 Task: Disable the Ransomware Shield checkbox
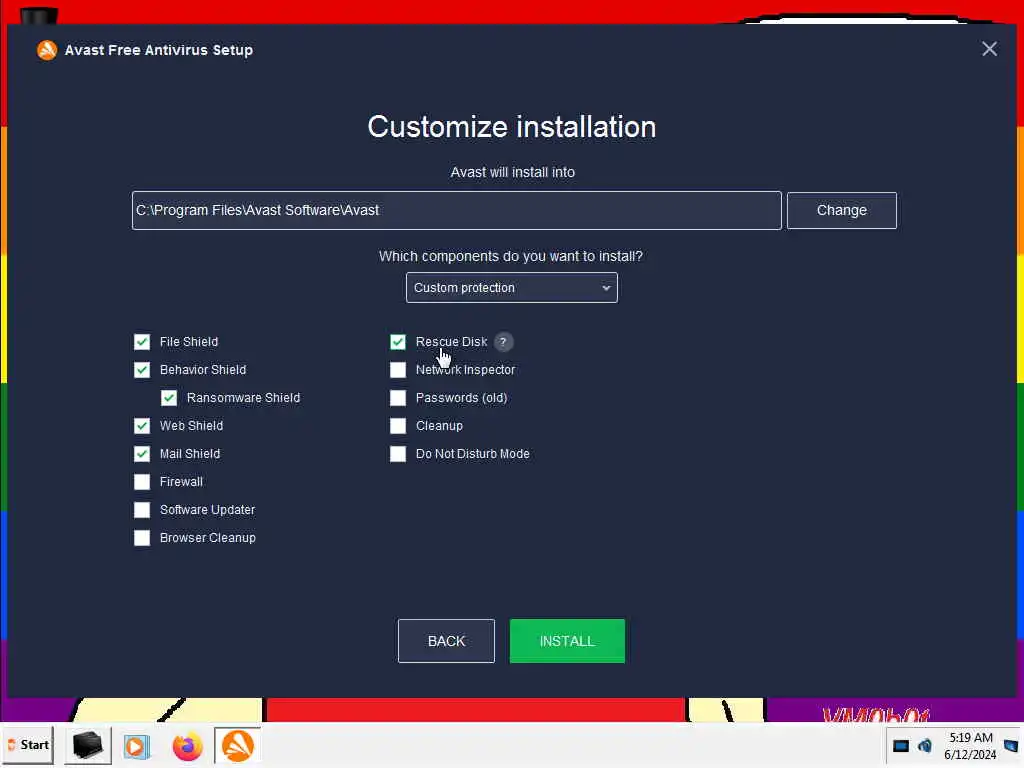(x=168, y=398)
